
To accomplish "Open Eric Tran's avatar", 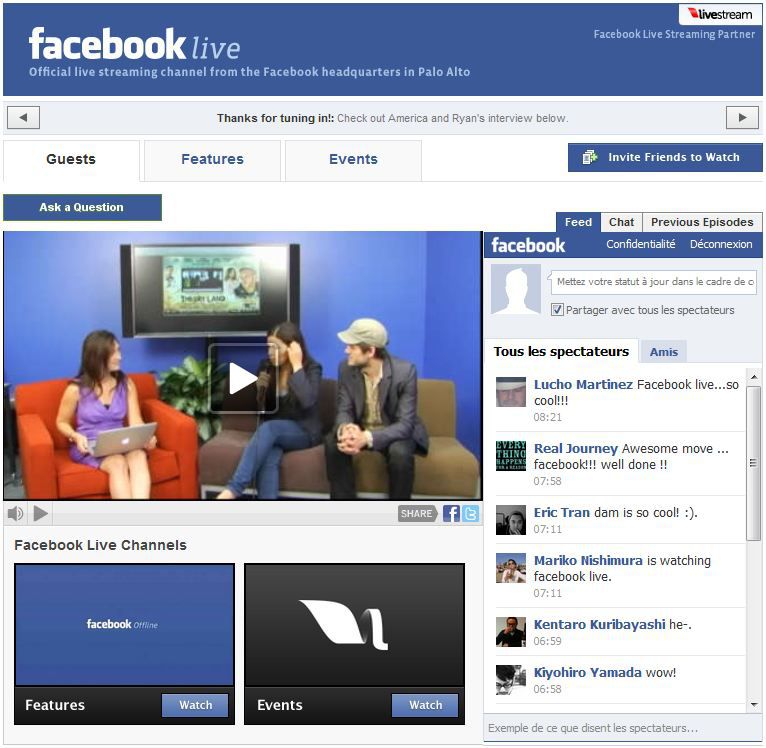I will pos(511,520).
